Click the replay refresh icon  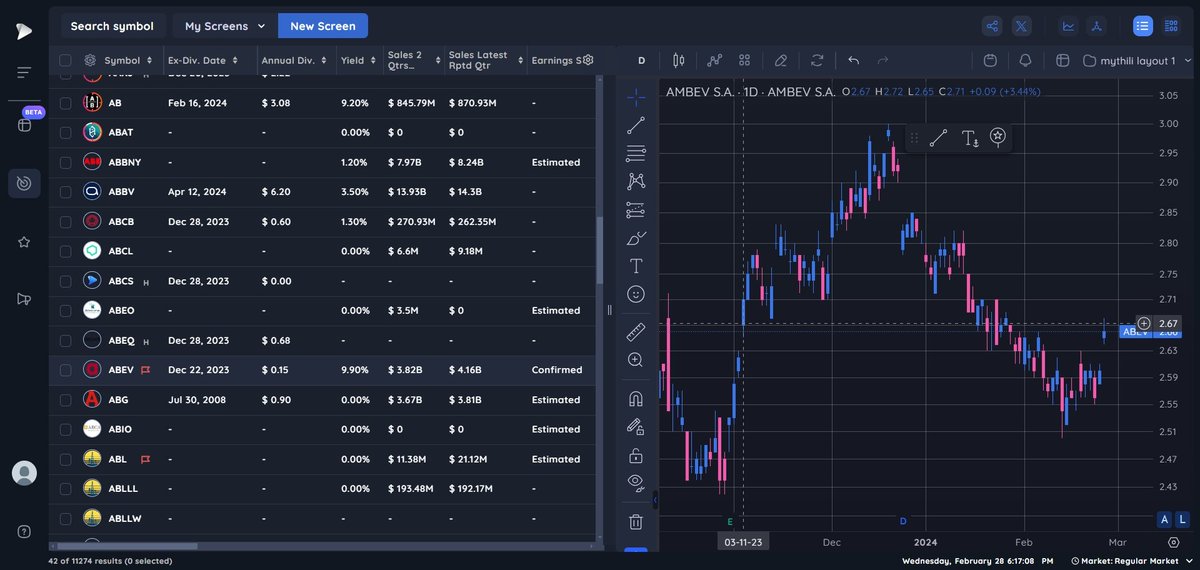click(817, 60)
